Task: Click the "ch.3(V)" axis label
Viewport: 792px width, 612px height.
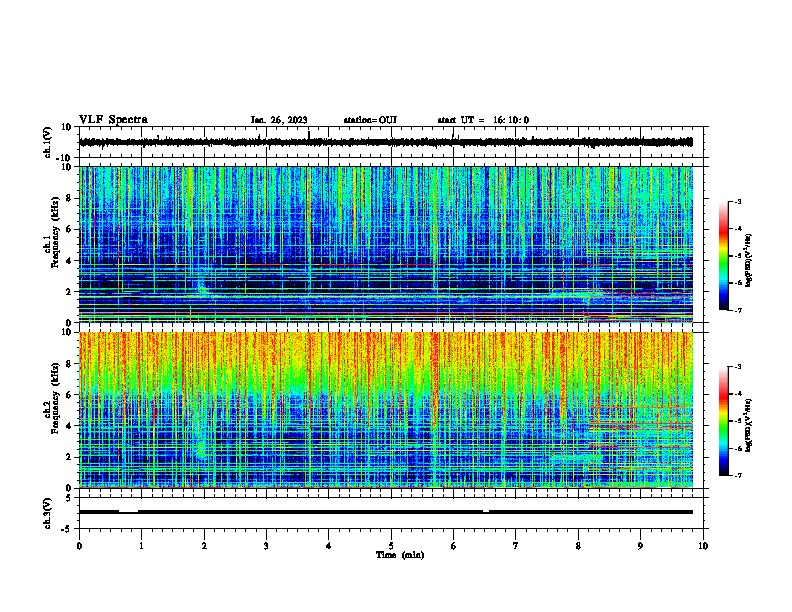Action: (x=48, y=513)
